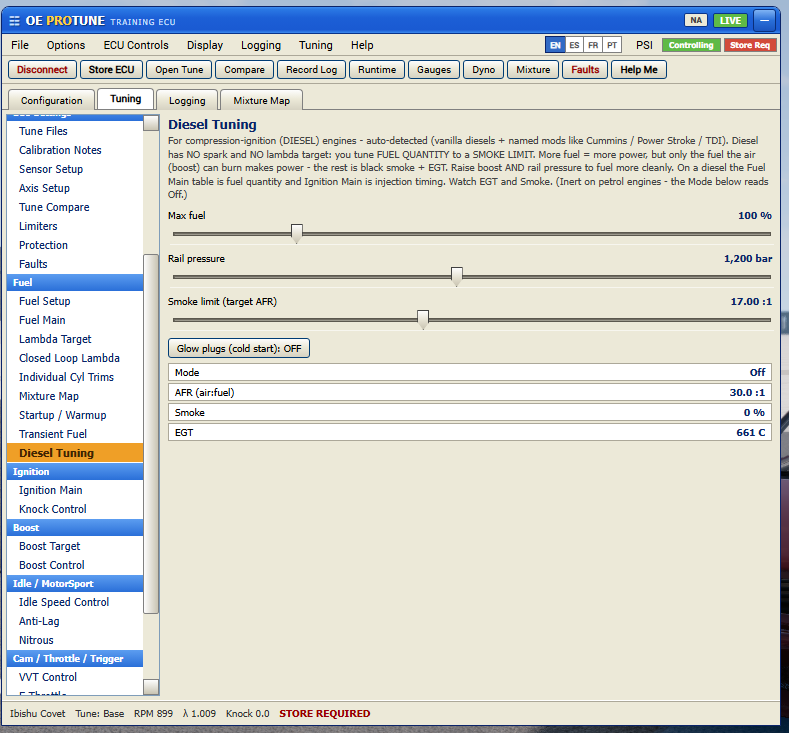Switch language to ES
789x733 pixels.
(x=574, y=45)
